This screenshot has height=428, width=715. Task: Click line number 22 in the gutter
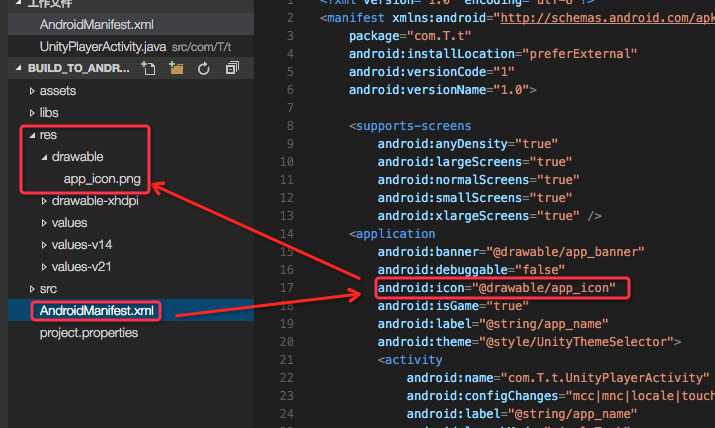pos(287,378)
